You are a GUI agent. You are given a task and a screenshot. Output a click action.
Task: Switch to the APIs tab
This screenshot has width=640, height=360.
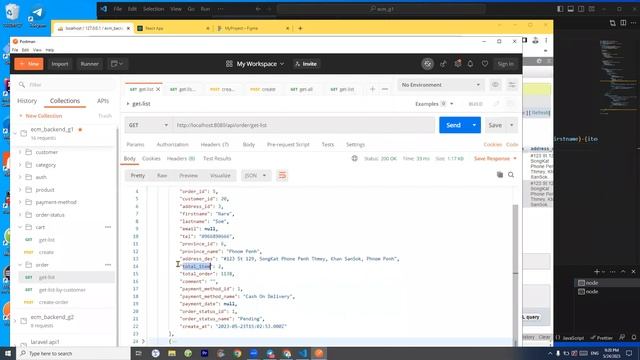coord(103,101)
